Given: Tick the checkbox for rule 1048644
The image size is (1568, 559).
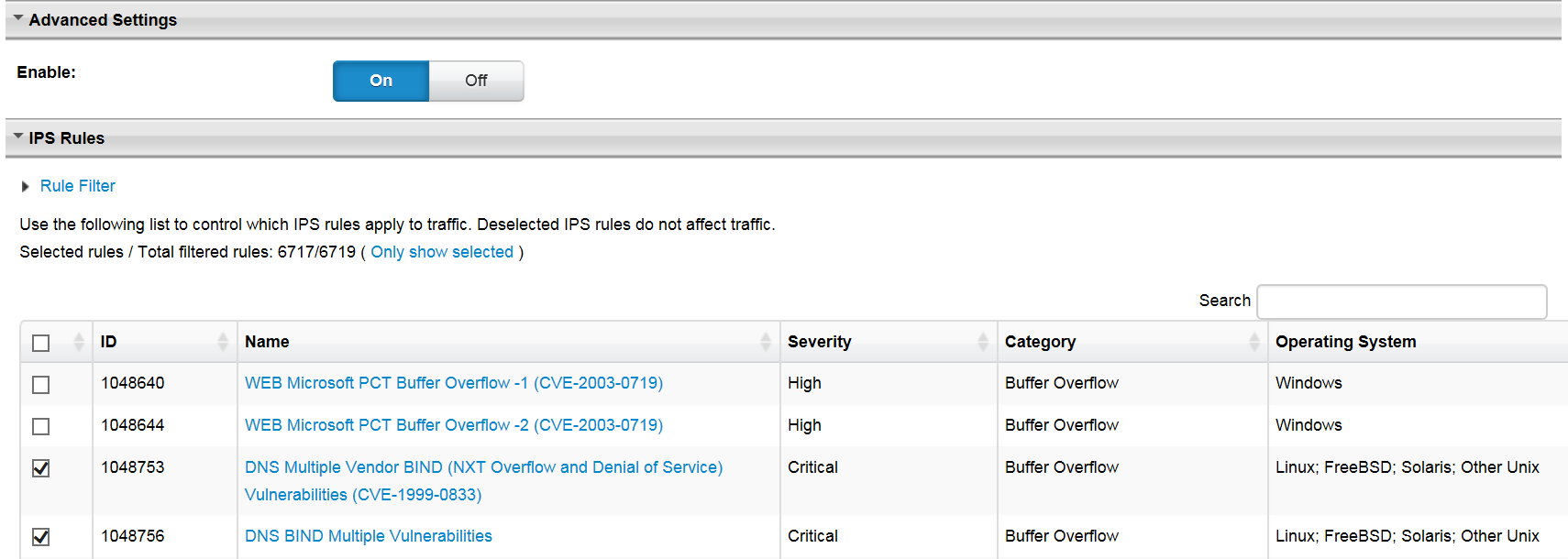Looking at the screenshot, I should tap(41, 426).
